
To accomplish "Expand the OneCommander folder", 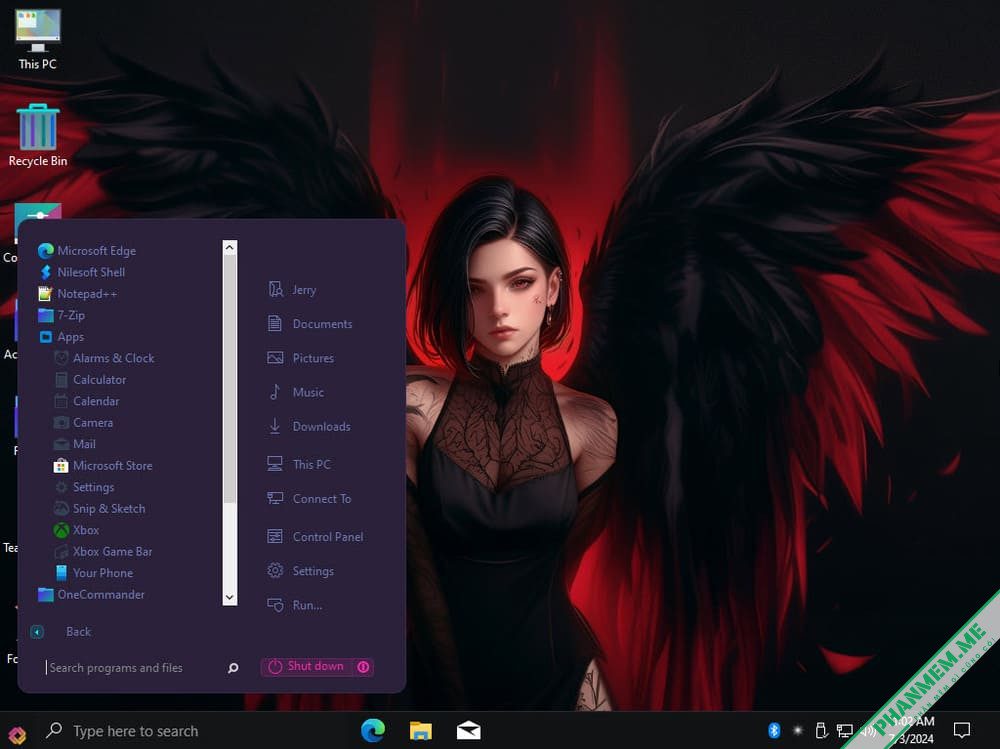I will [x=91, y=595].
